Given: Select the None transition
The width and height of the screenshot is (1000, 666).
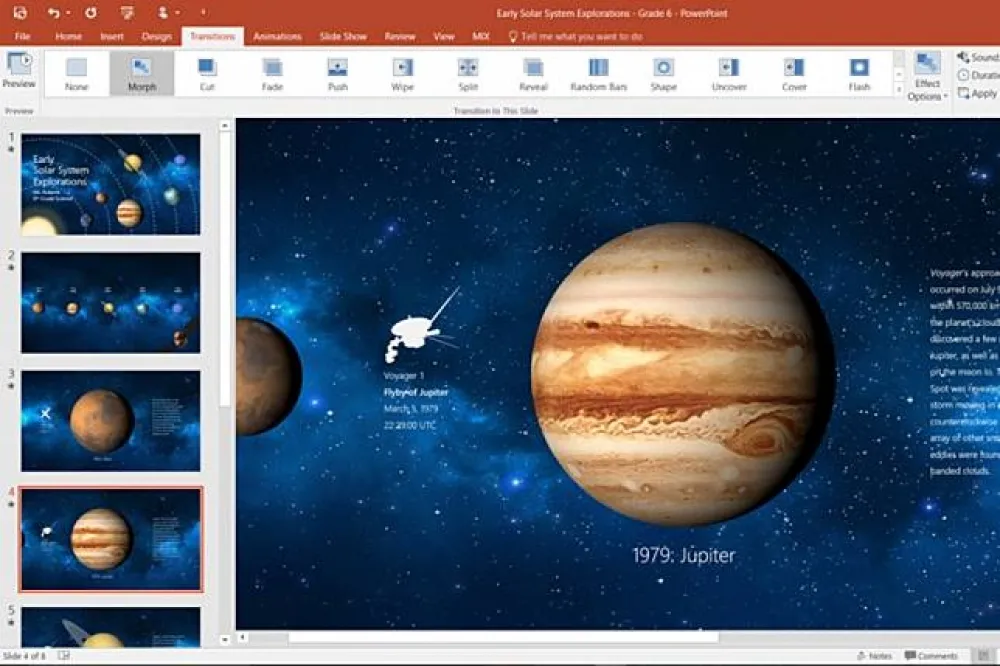Looking at the screenshot, I should coord(77,74).
